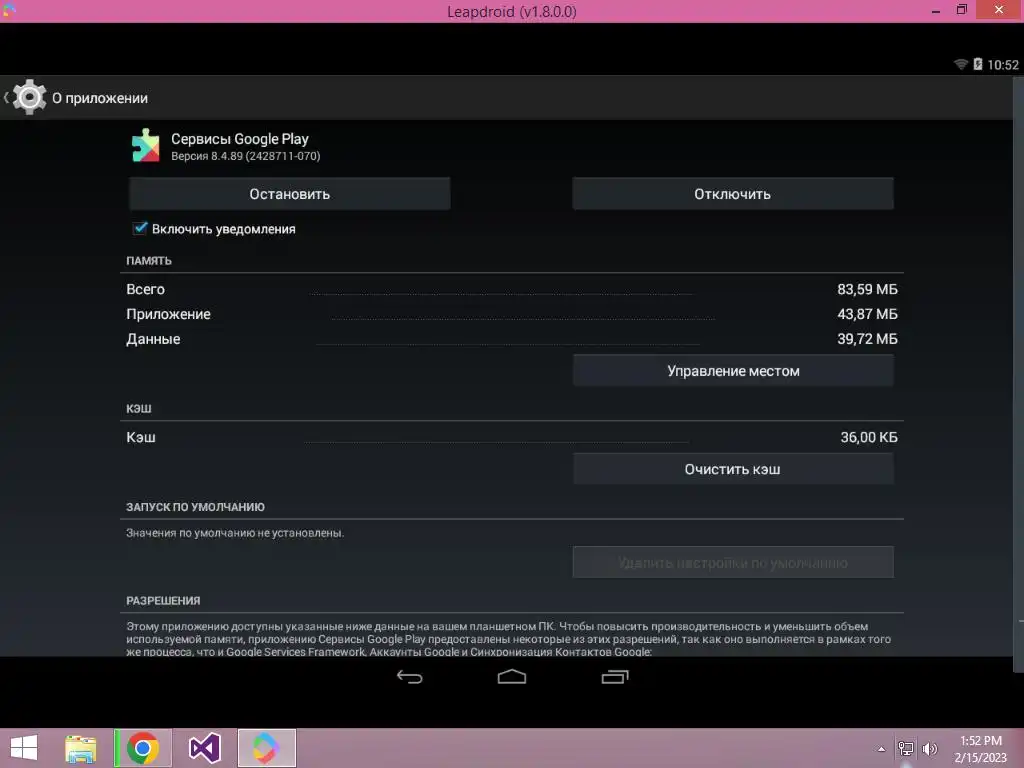Click the Данные value 39,72 МБ
The height and width of the screenshot is (768, 1024).
tap(867, 338)
